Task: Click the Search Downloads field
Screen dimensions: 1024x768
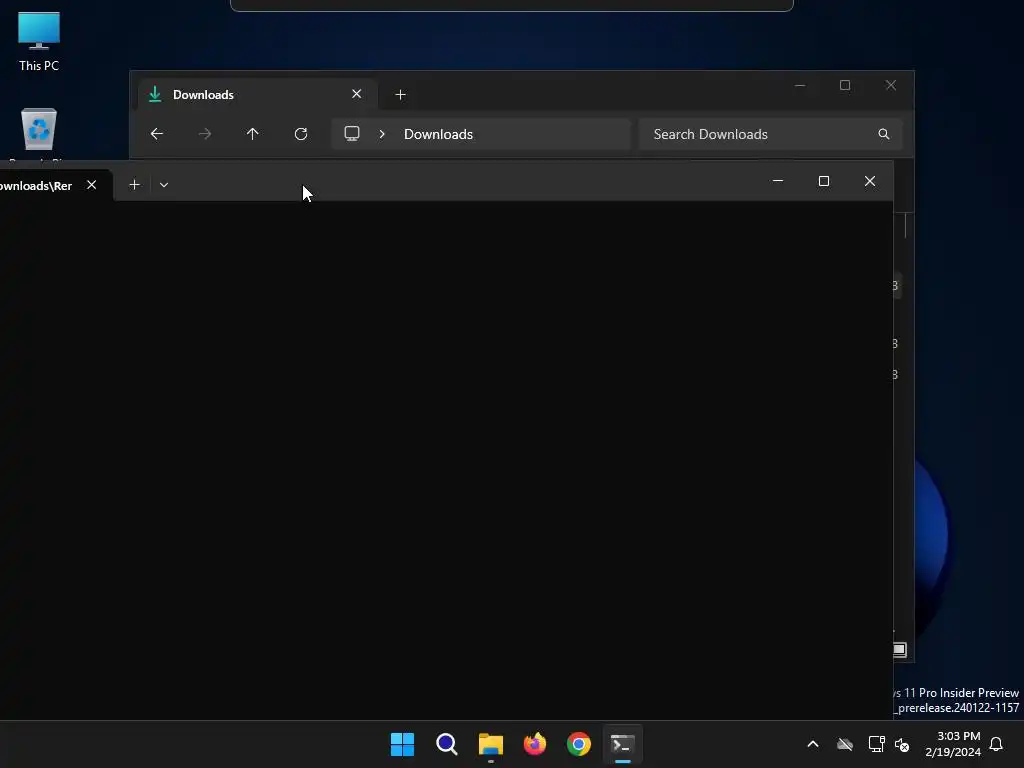Action: 771,134
